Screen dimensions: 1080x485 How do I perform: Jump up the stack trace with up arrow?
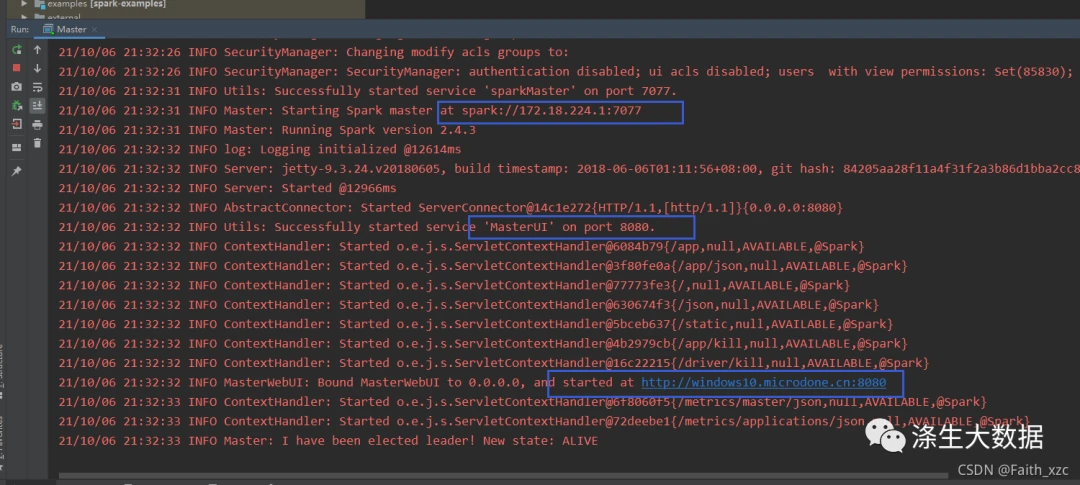point(37,50)
